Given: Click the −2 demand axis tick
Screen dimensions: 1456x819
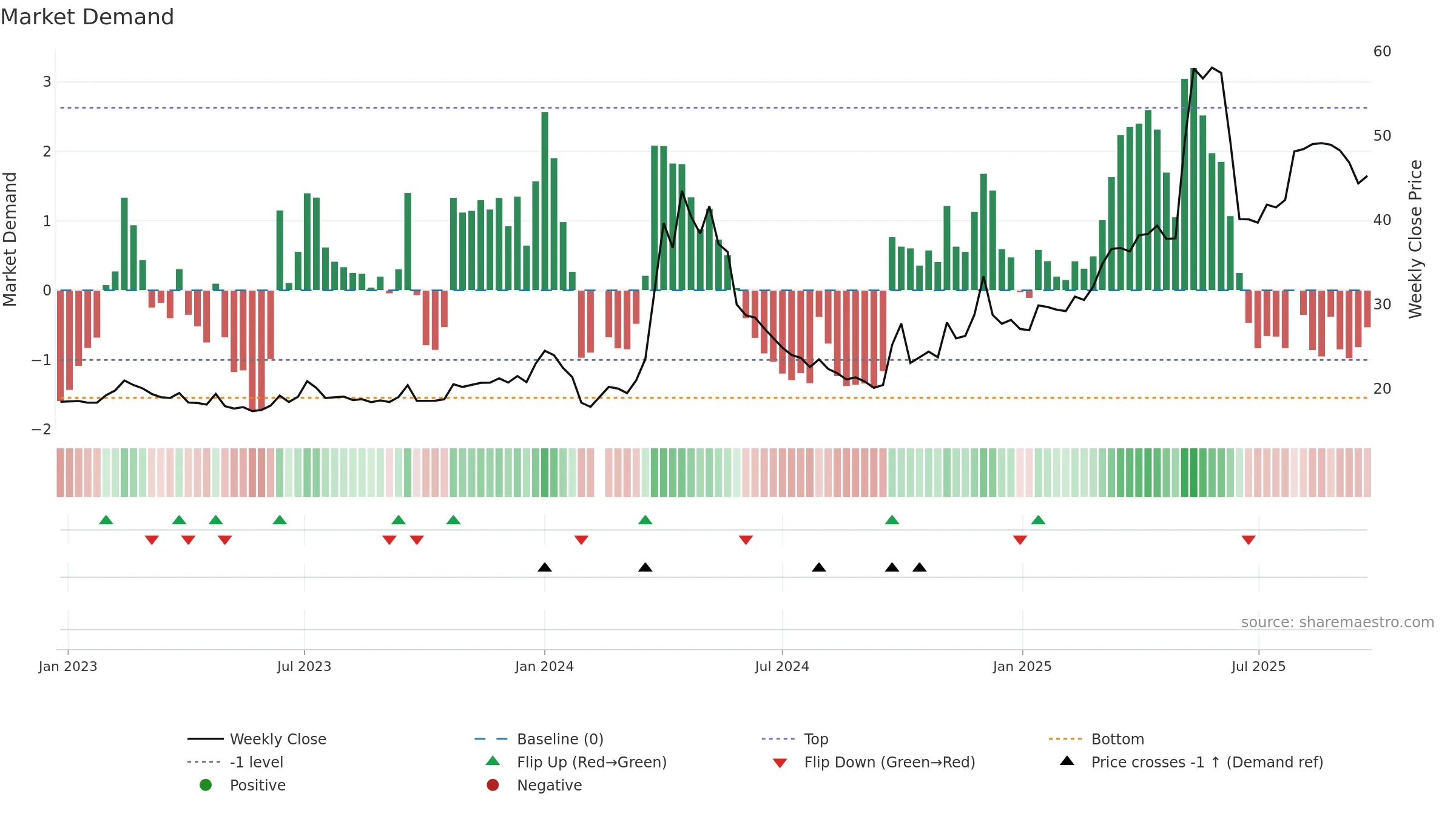Looking at the screenshot, I should point(41,430).
